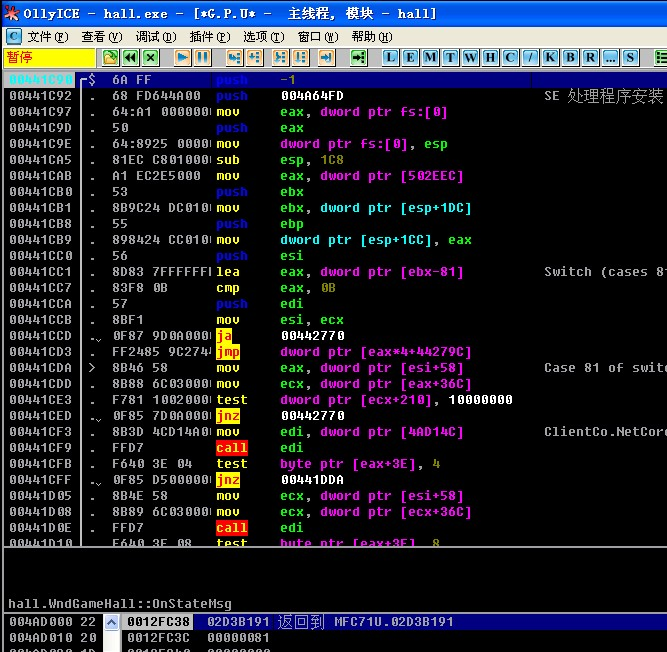Select address 00441CC1 lea instruction row
The width and height of the screenshot is (667, 652).
tap(334, 272)
